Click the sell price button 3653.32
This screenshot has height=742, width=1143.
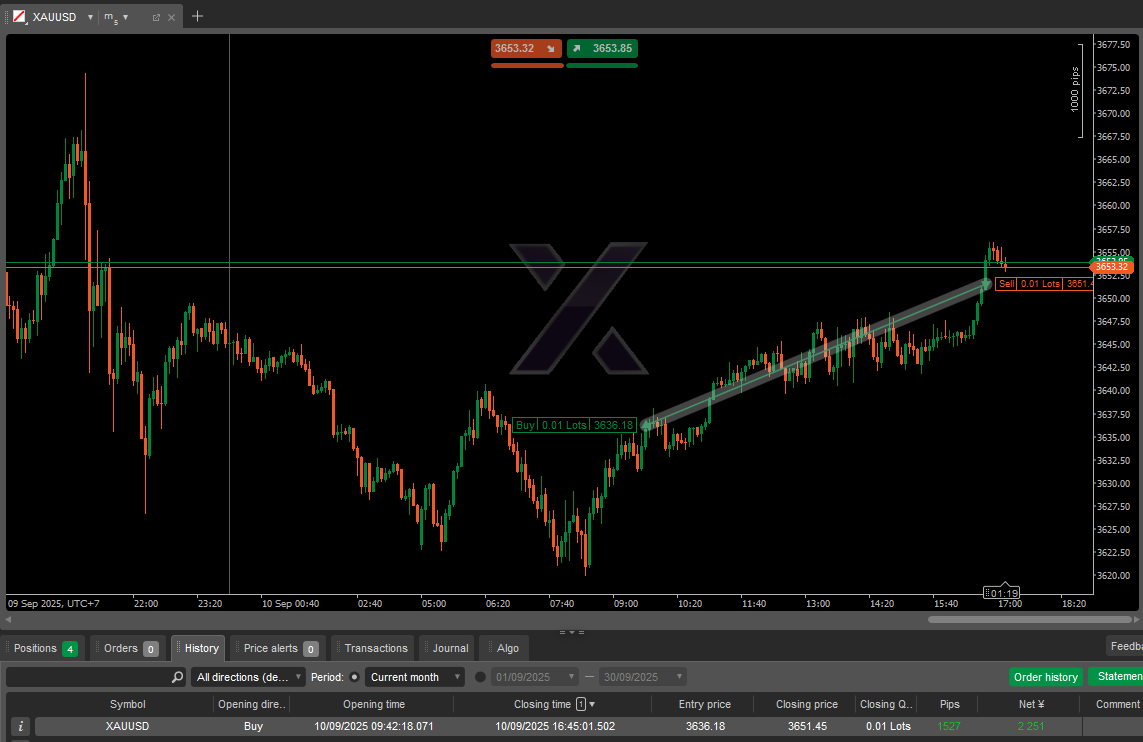click(x=526, y=48)
